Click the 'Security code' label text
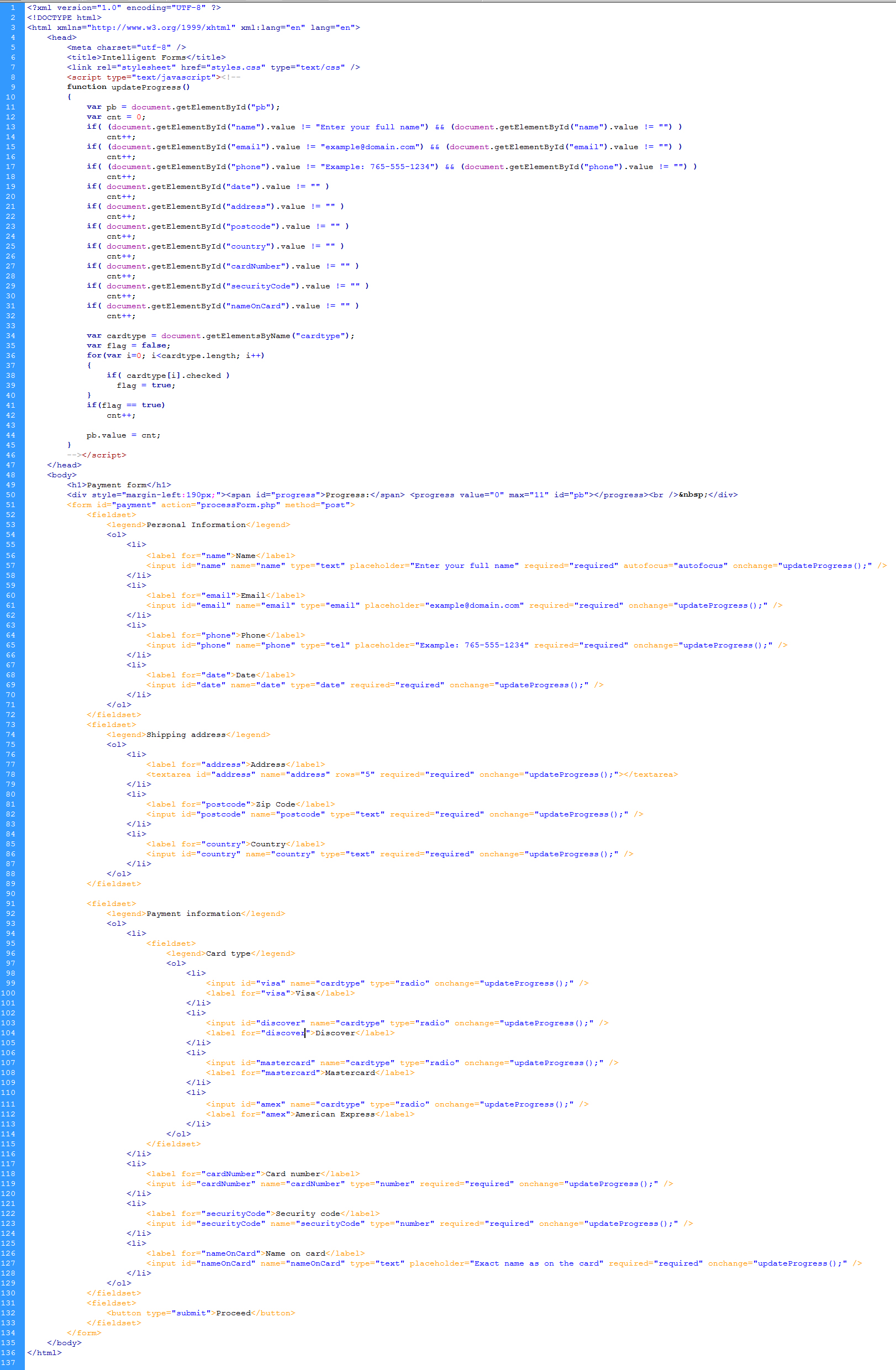This screenshot has width=896, height=1370. pos(308,1214)
